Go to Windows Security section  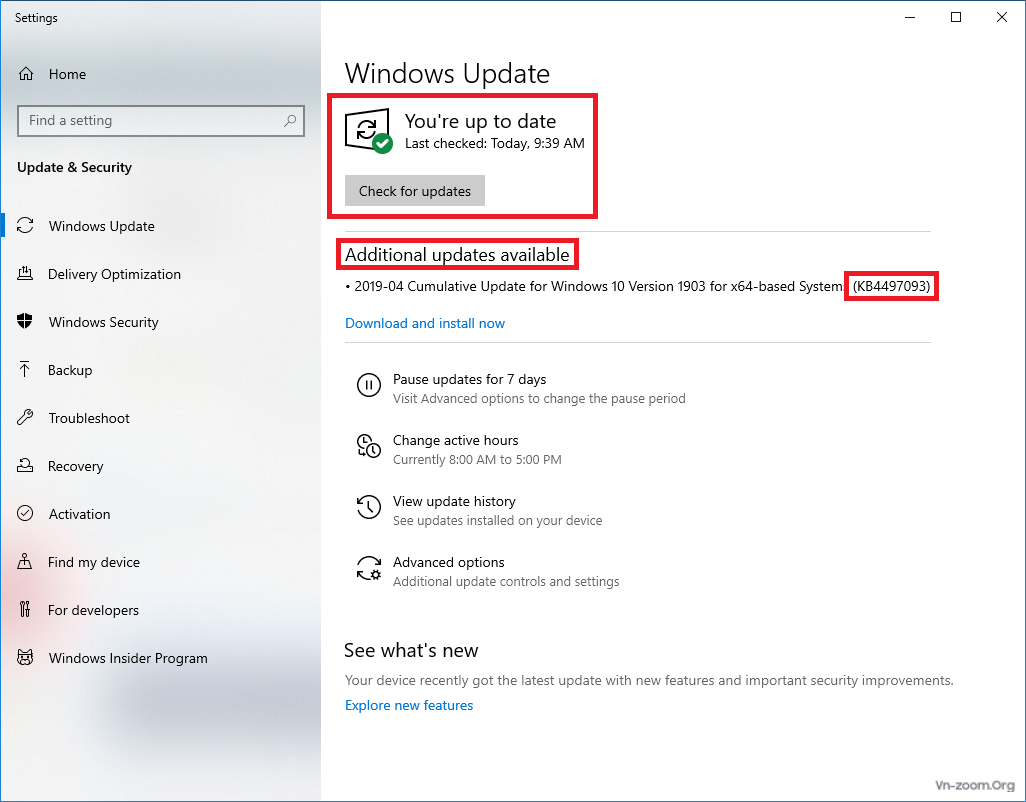click(x=103, y=322)
